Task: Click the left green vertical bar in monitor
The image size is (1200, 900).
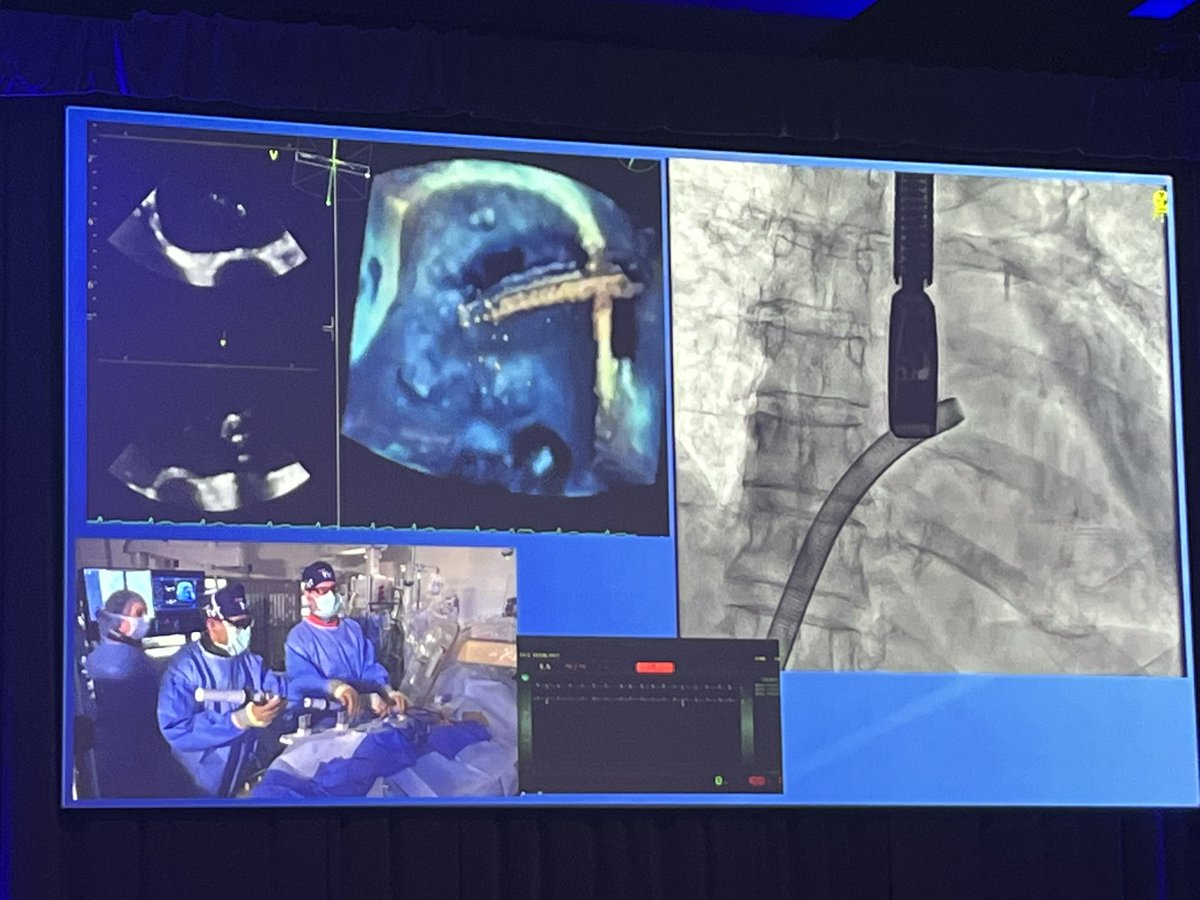Action: [525, 725]
